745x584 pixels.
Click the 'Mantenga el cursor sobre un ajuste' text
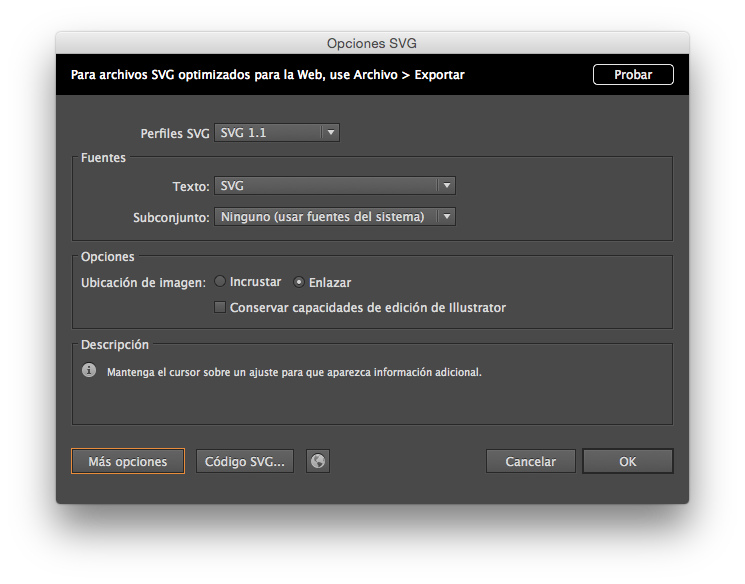[x=294, y=372]
